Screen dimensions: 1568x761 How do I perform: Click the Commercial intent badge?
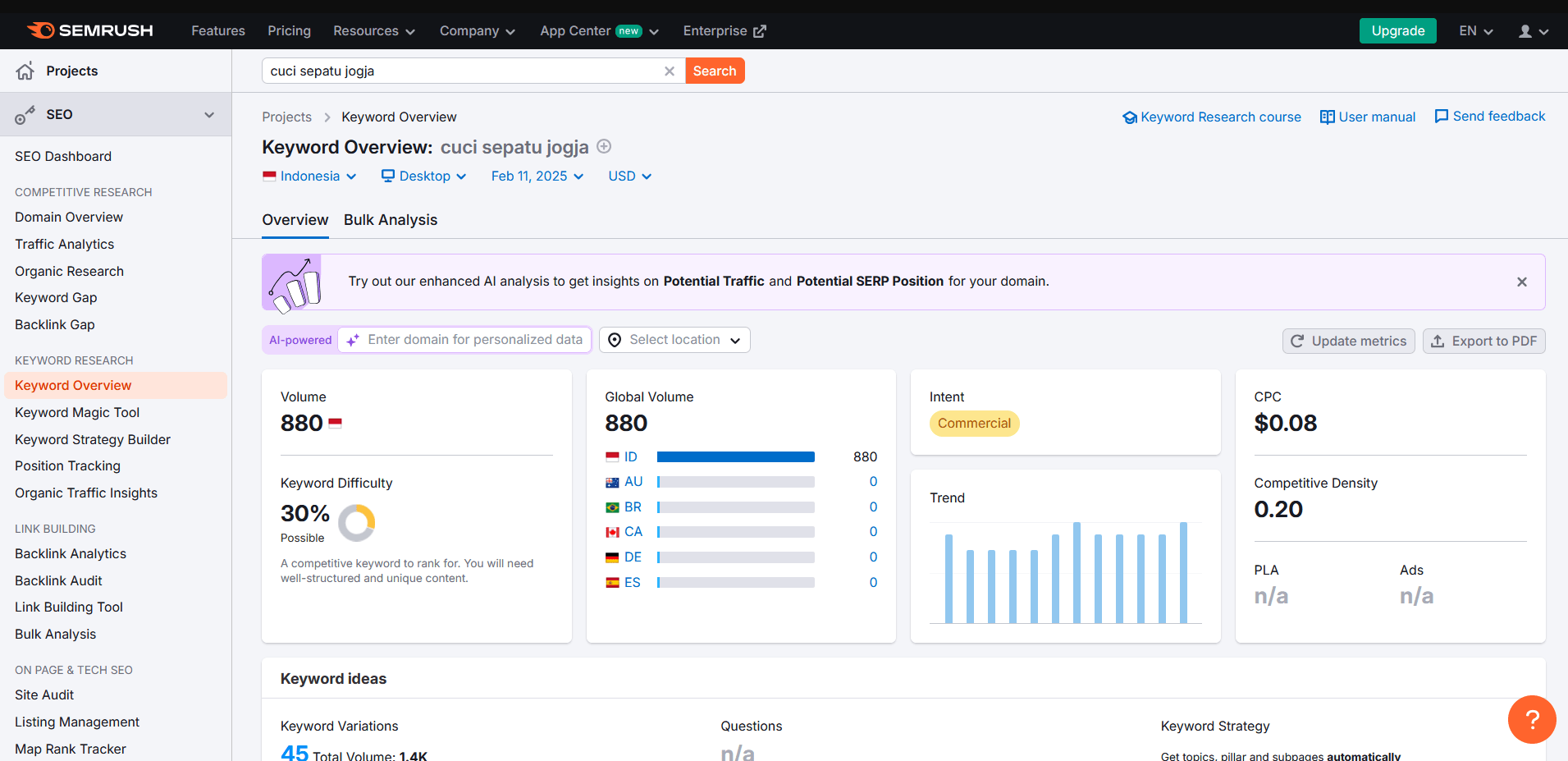pyautogui.click(x=975, y=424)
